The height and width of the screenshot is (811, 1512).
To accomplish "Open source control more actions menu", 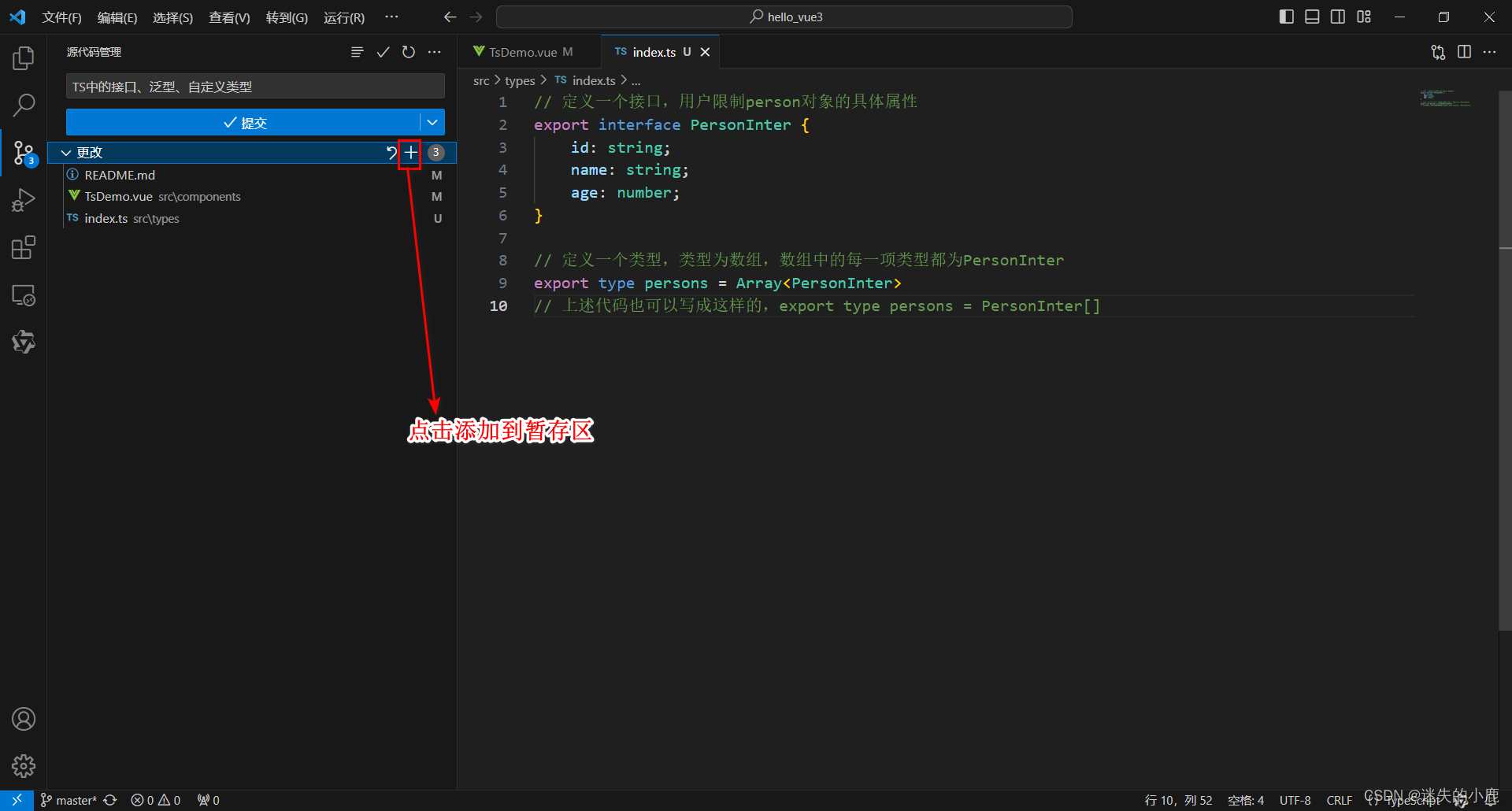I will pos(434,52).
